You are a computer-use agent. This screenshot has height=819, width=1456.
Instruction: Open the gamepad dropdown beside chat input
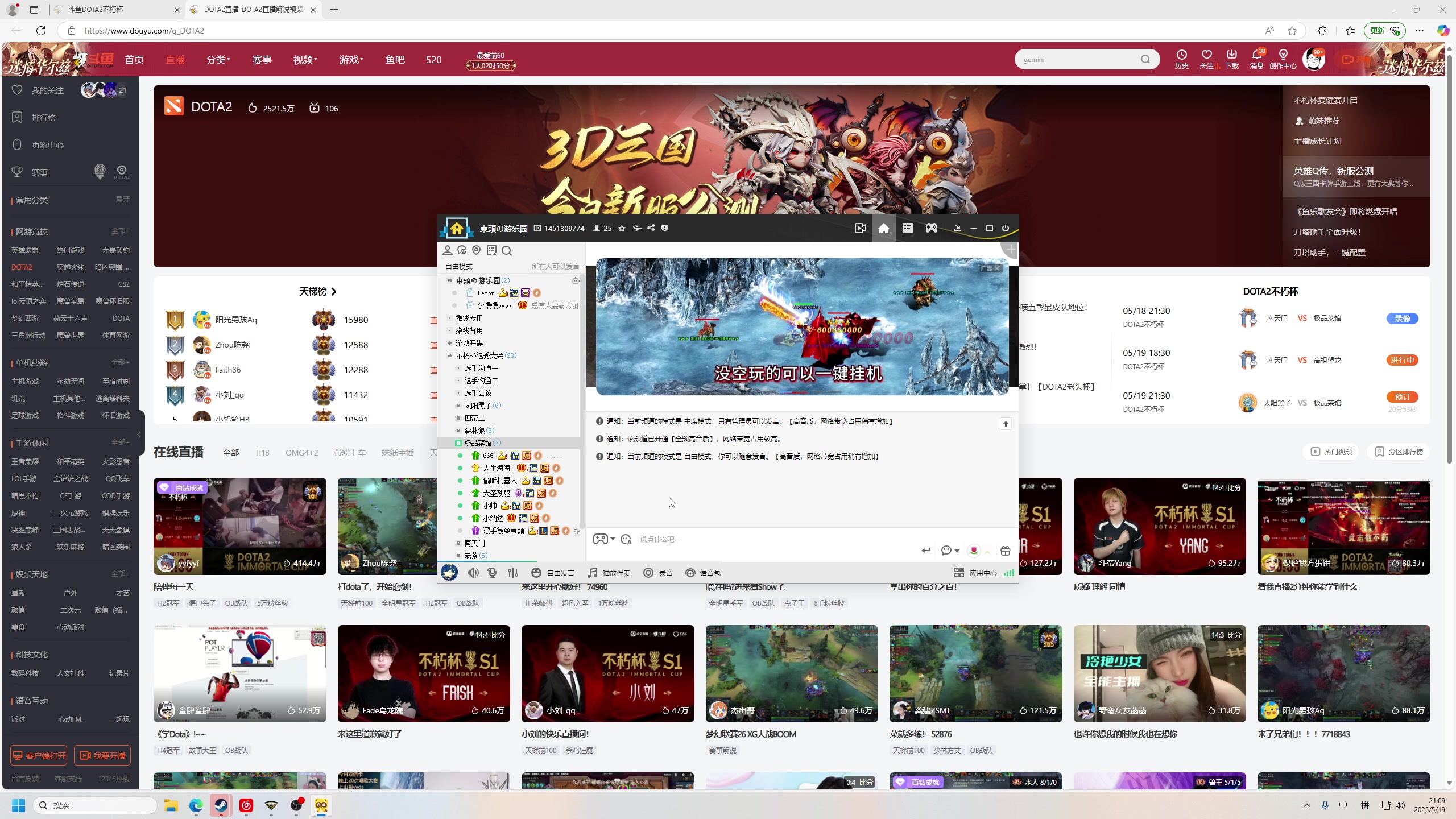[x=604, y=539]
